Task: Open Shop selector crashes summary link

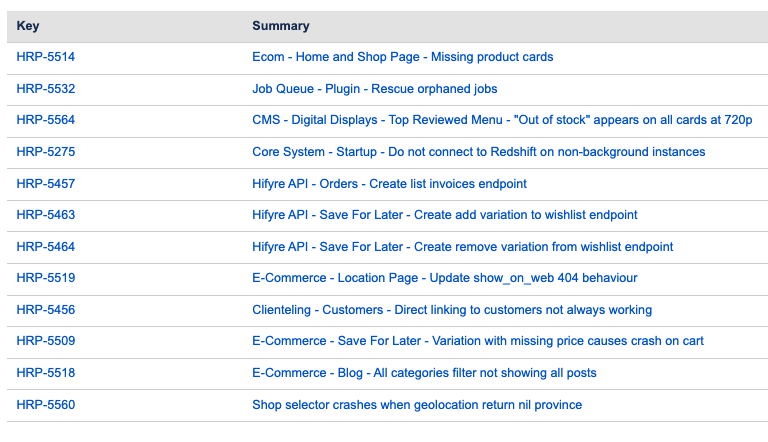Action: point(416,405)
